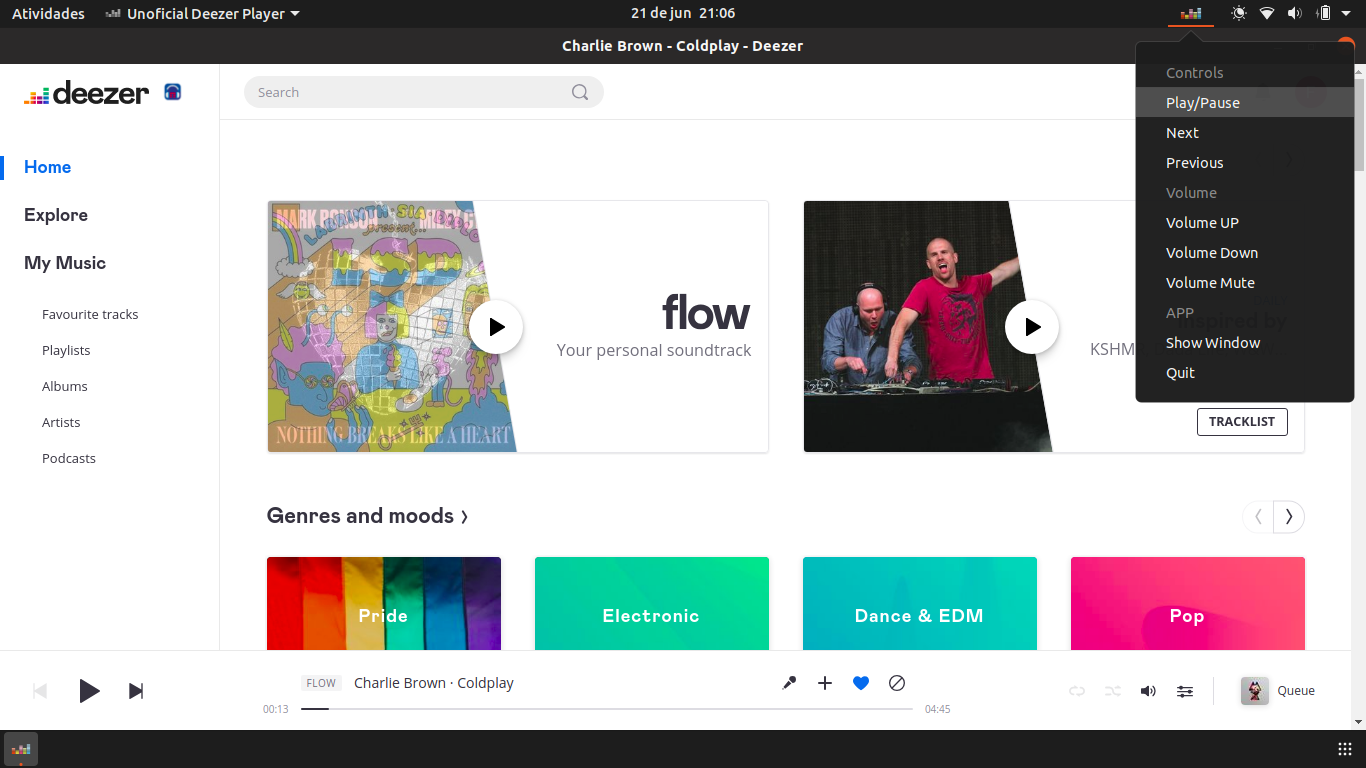The image size is (1366, 768).
Task: Click the volume speaker icon in player
Action: click(x=1149, y=691)
